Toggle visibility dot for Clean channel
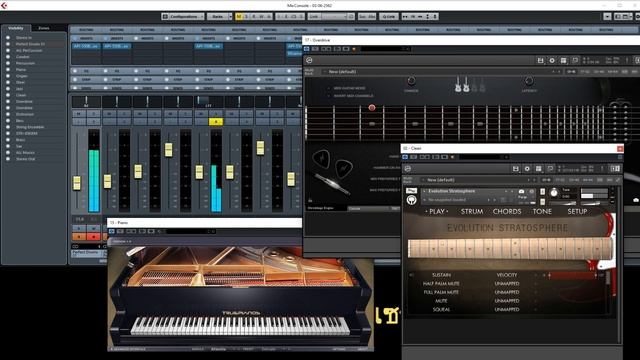 [x=8, y=95]
